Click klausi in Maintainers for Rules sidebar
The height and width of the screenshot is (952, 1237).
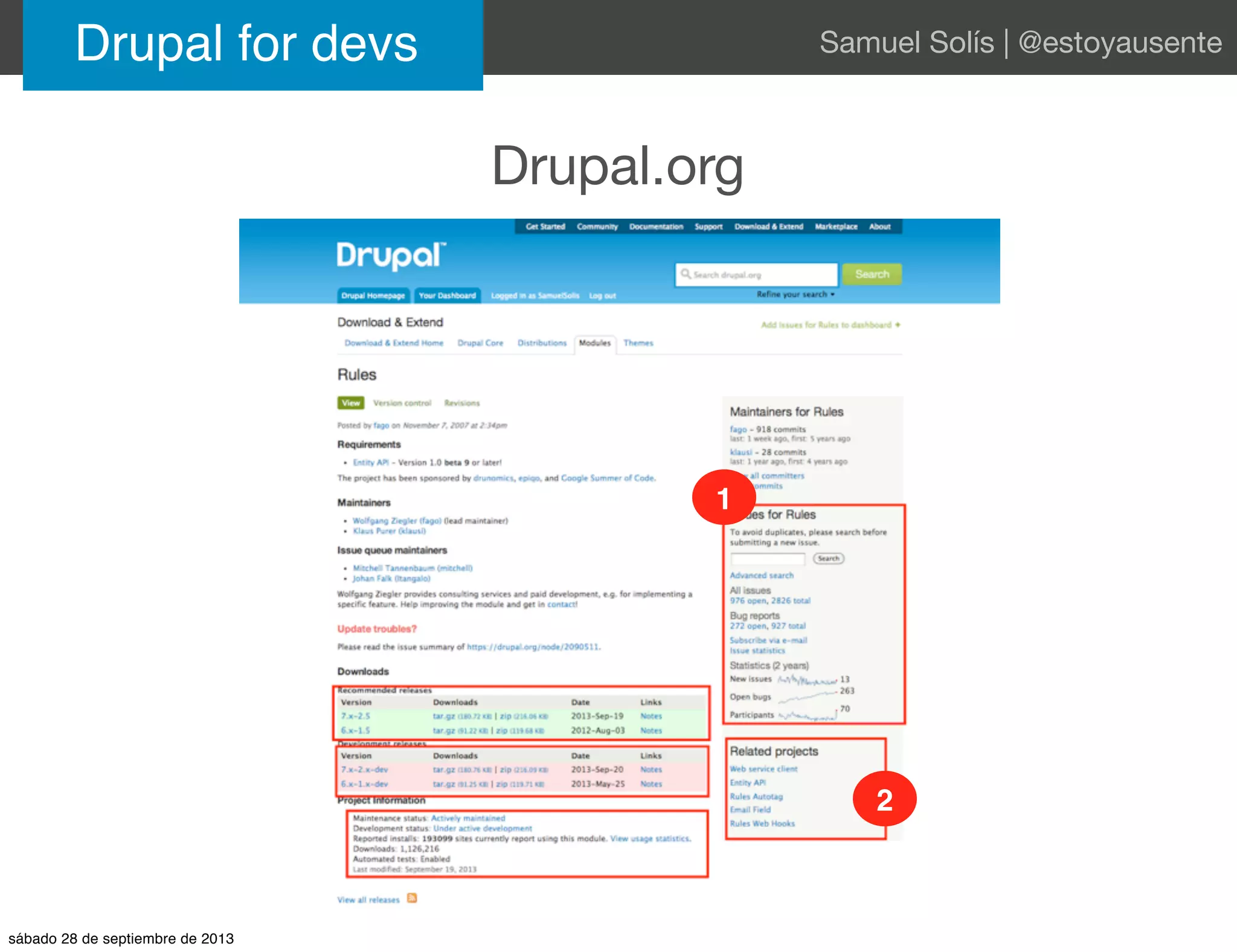coord(741,452)
